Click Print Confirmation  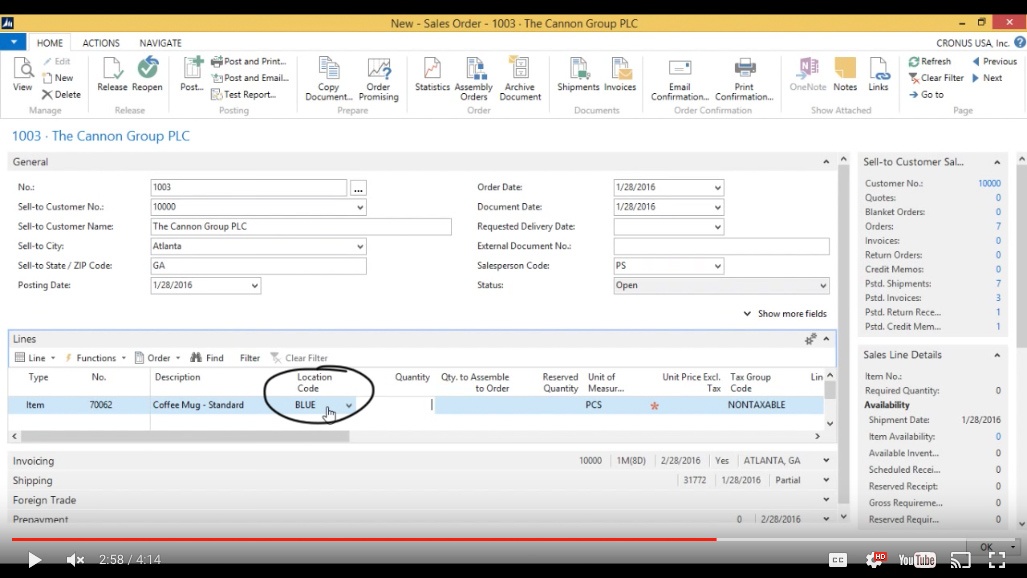tap(744, 79)
